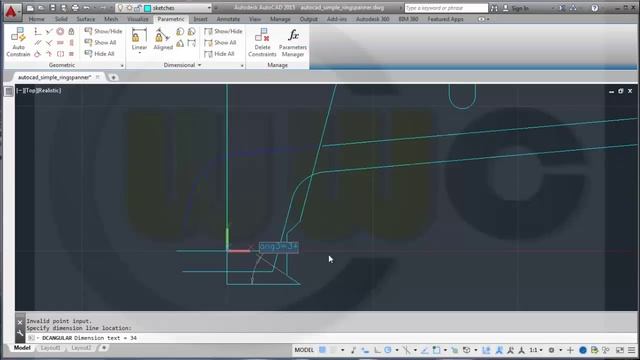Switch to the Home ribbon tab
Viewport: 640px width, 360px height.
tap(36, 19)
